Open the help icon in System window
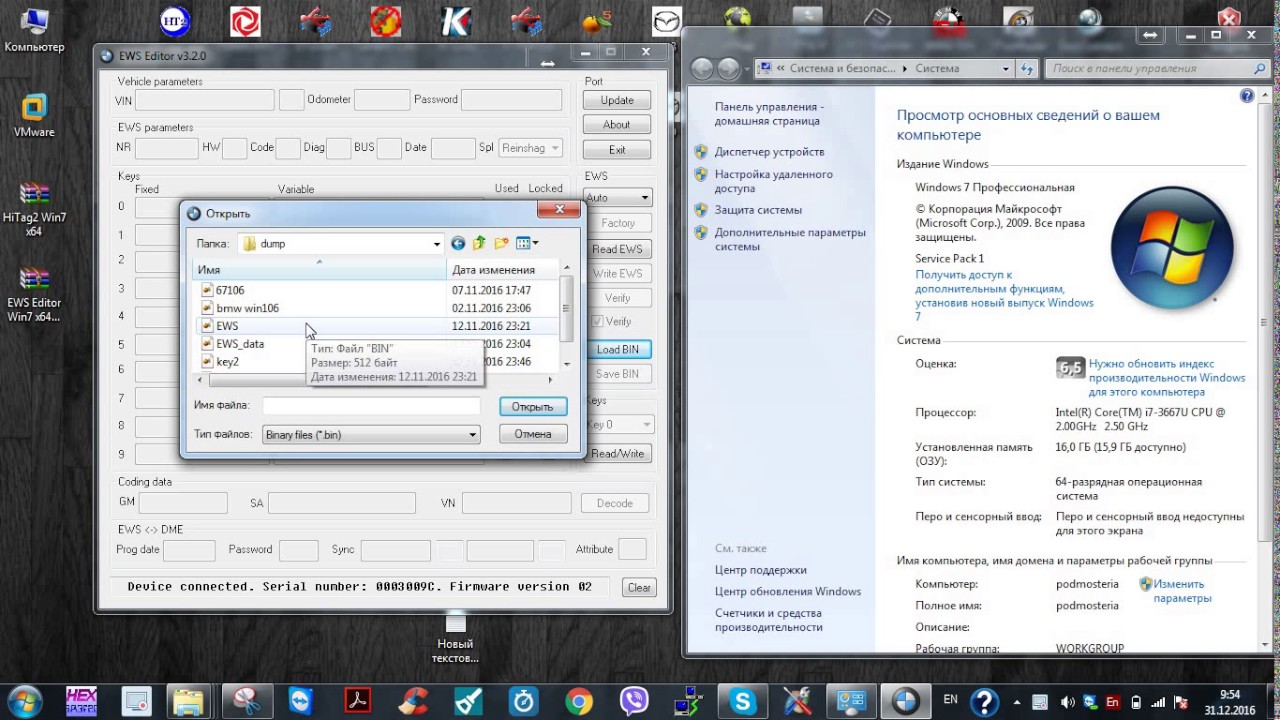The image size is (1280, 720). [x=1246, y=96]
